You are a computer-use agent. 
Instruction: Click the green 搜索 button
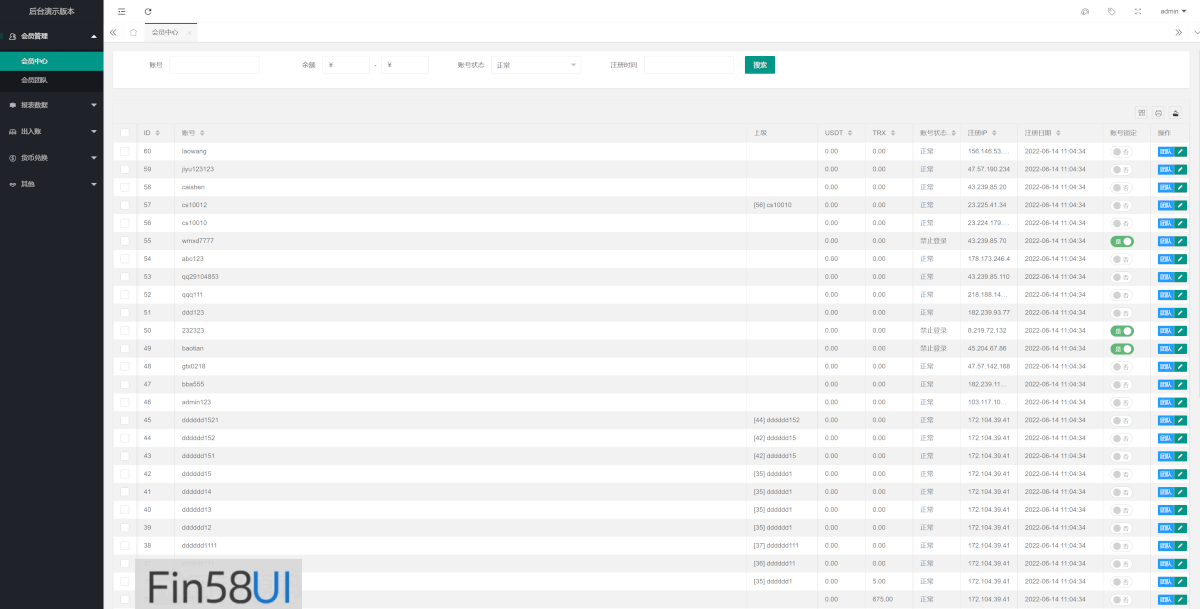coord(759,65)
